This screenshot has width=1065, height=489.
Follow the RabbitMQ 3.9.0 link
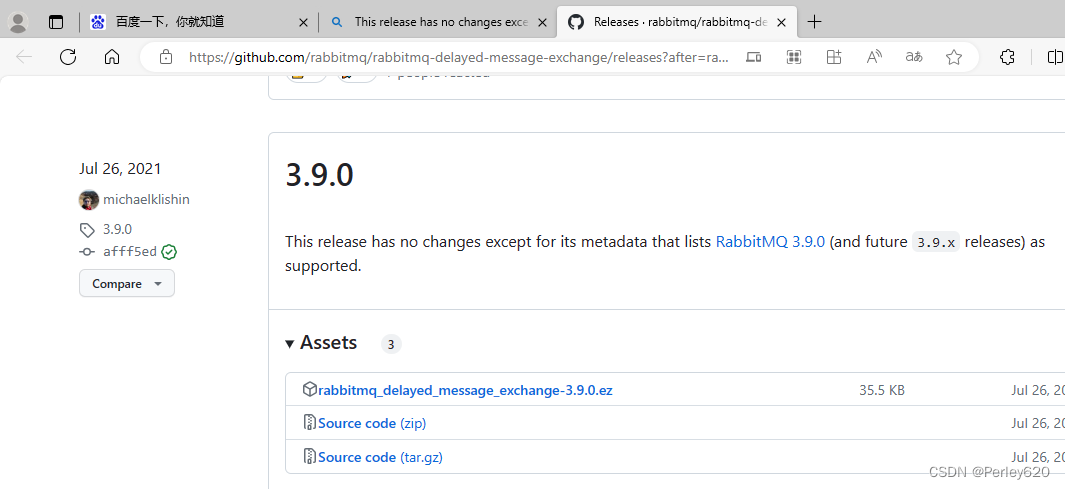pos(770,241)
